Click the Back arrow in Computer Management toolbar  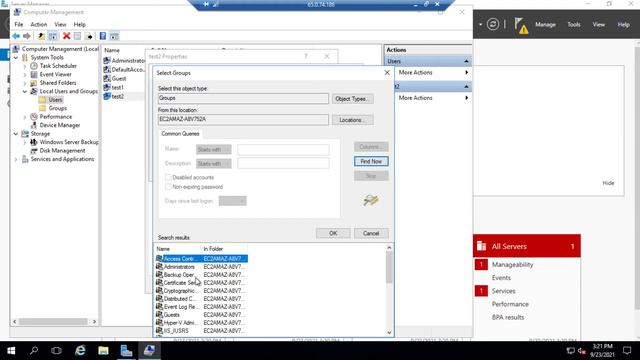point(16,36)
